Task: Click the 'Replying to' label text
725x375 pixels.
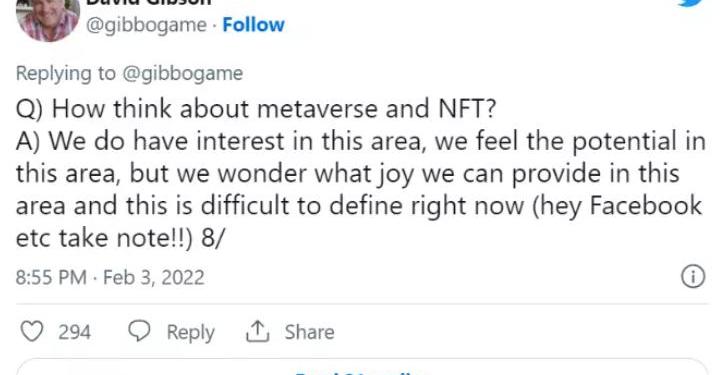Action: pyautogui.click(x=65, y=74)
